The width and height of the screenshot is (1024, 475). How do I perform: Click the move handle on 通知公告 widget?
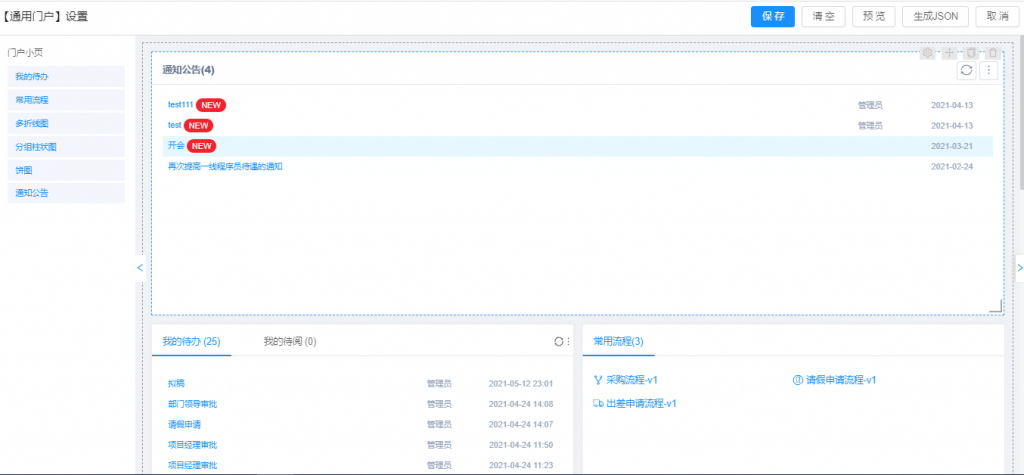[x=949, y=53]
